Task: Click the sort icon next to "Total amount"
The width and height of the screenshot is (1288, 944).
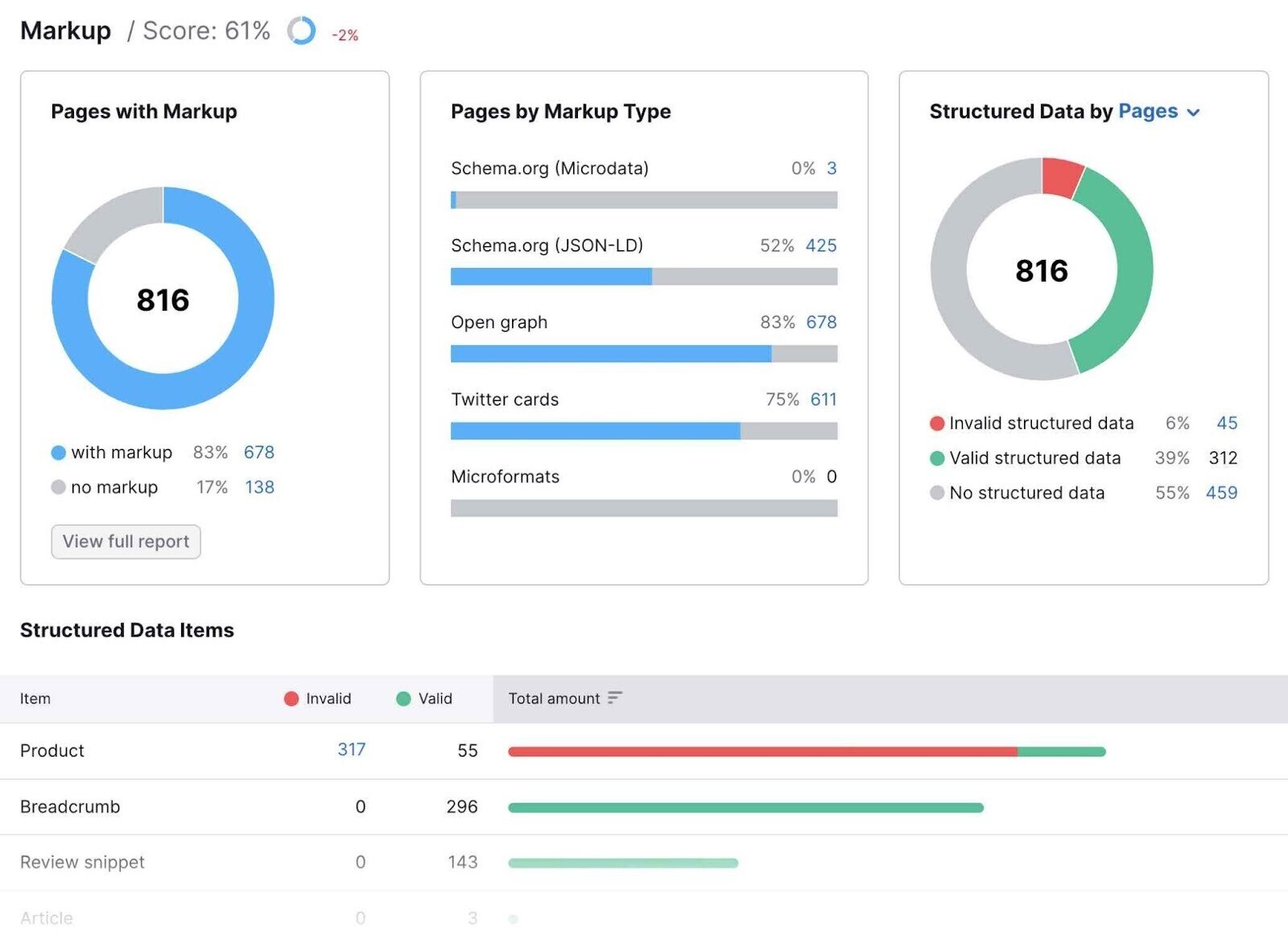Action: (x=615, y=699)
